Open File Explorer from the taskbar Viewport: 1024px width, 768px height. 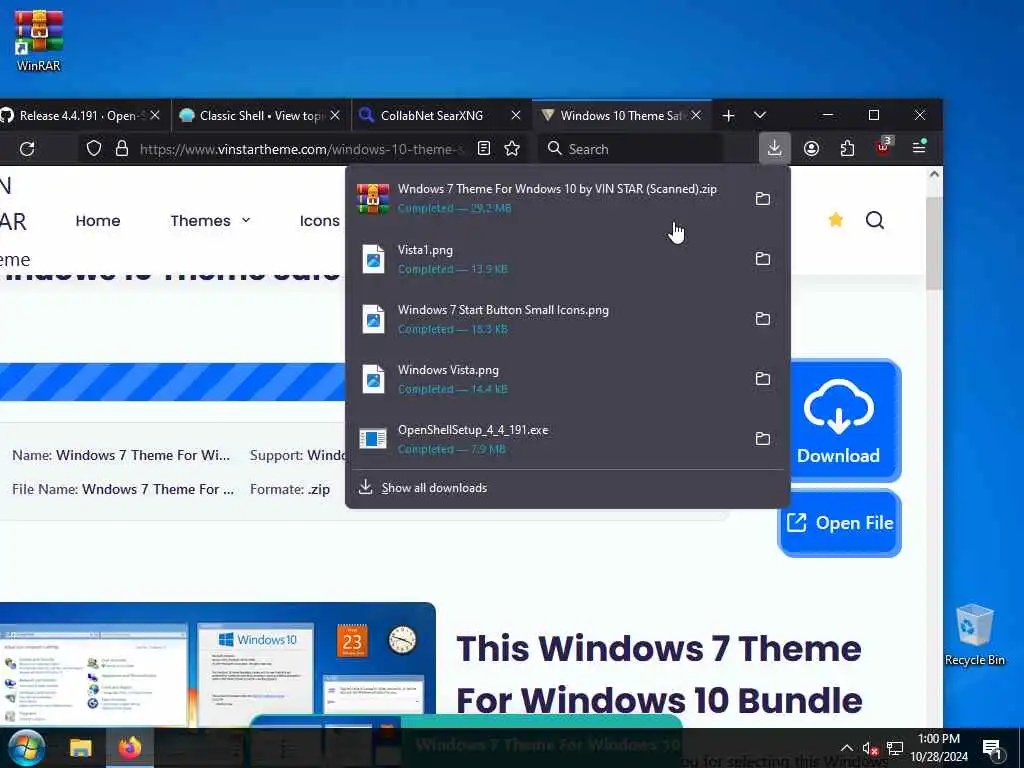(80, 748)
